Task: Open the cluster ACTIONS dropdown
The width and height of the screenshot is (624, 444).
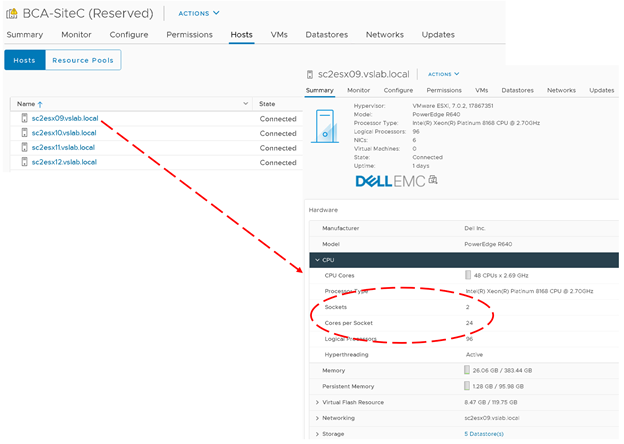Action: [x=199, y=13]
